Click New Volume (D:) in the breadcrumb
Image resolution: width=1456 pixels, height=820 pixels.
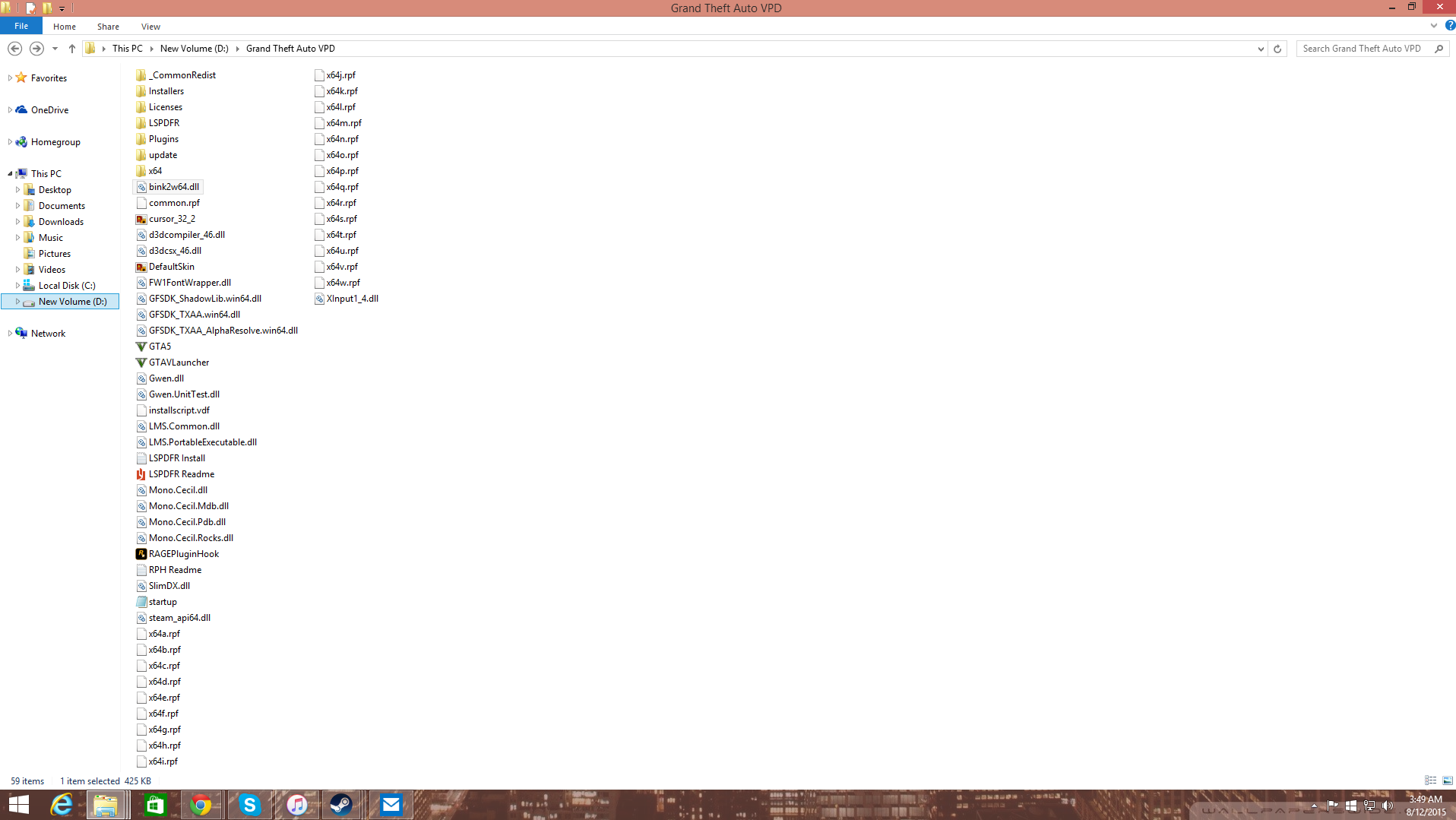click(194, 49)
